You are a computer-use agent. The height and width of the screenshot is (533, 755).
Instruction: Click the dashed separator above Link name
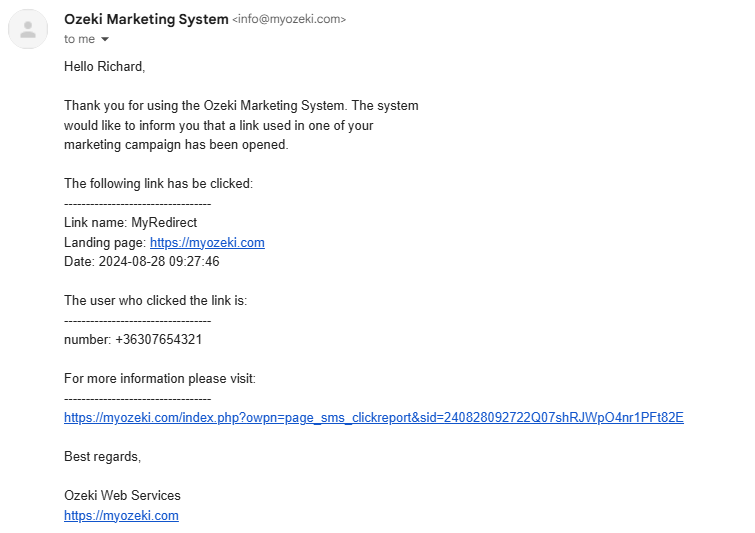137,204
